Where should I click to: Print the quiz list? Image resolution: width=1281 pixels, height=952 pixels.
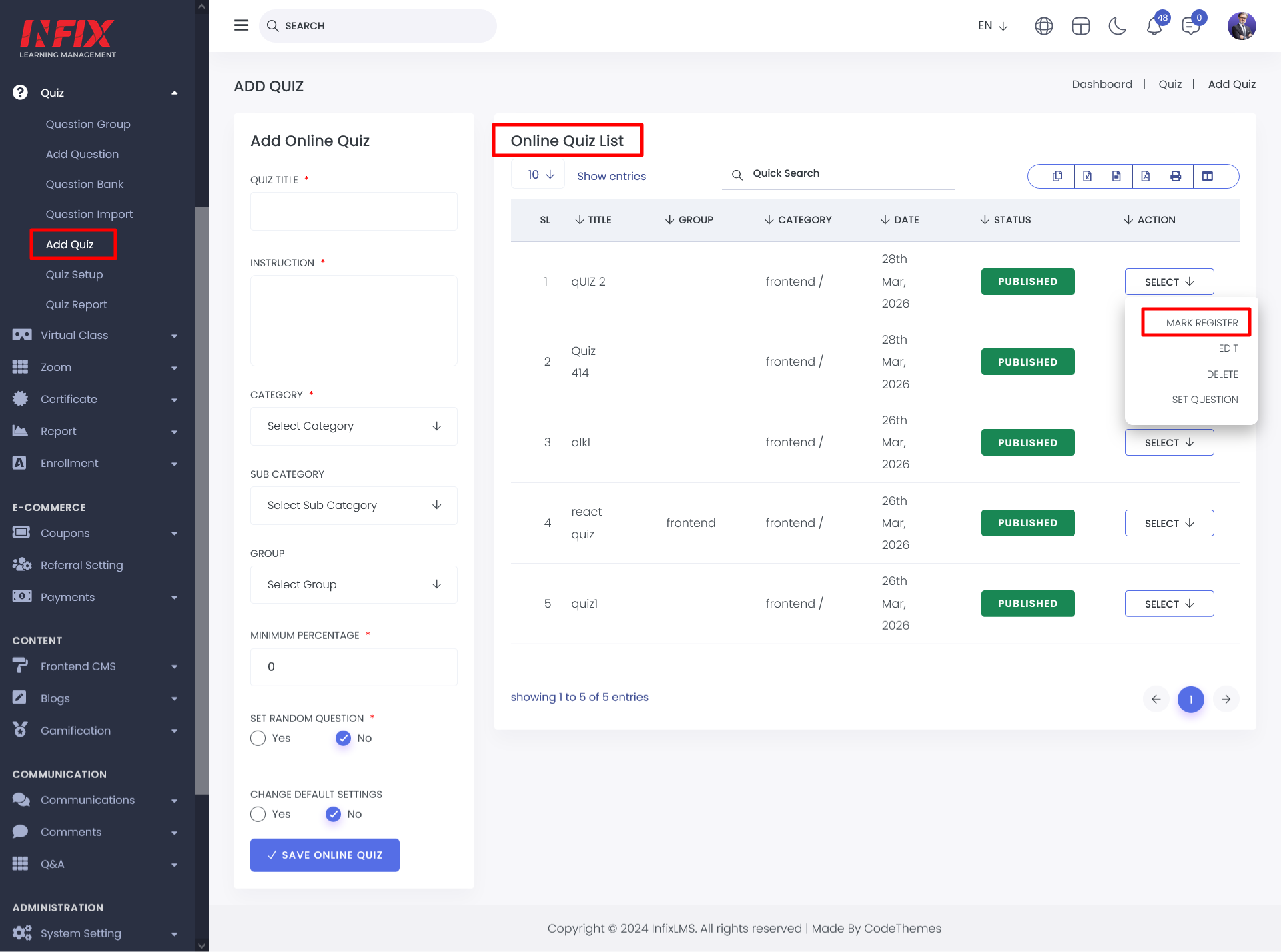click(1176, 176)
